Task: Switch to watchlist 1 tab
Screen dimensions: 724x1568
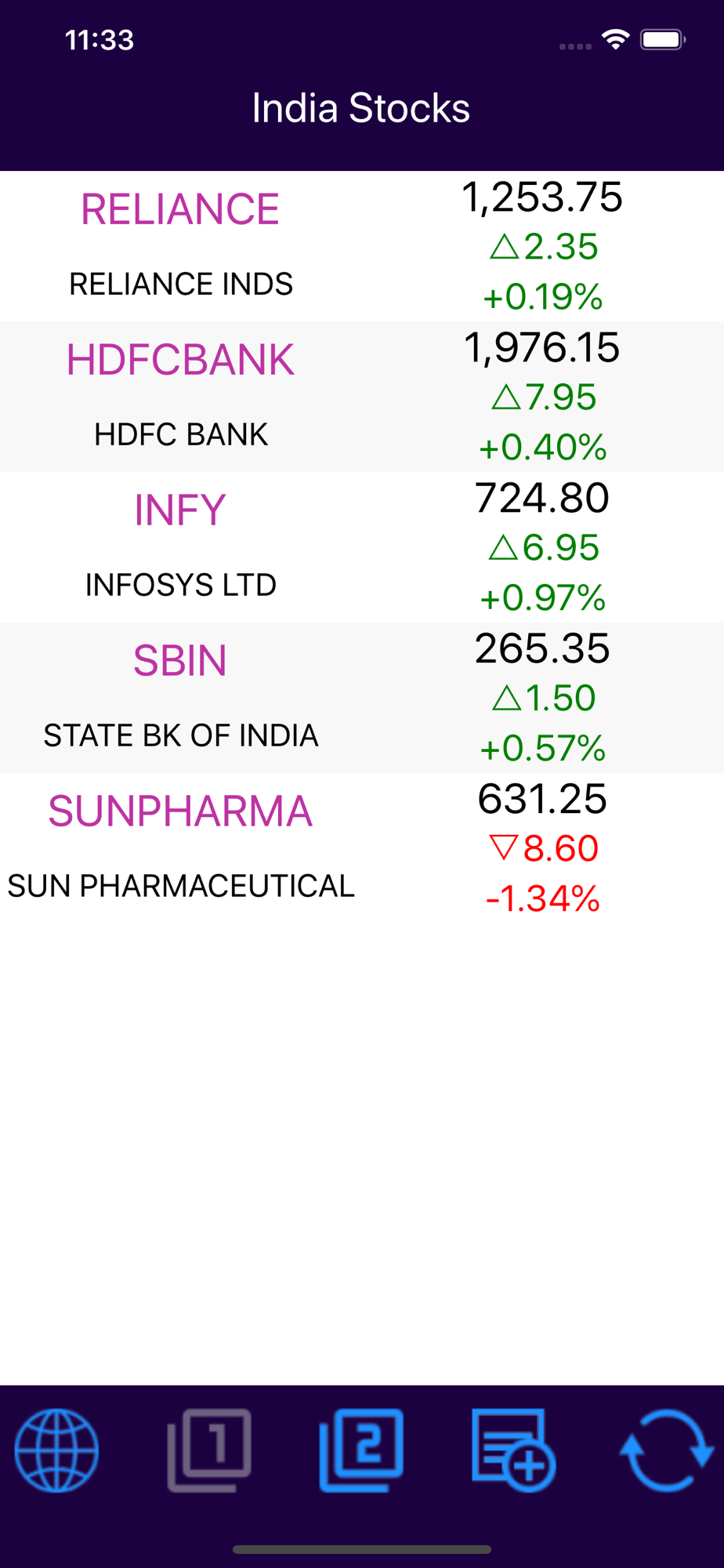Action: tap(209, 1450)
